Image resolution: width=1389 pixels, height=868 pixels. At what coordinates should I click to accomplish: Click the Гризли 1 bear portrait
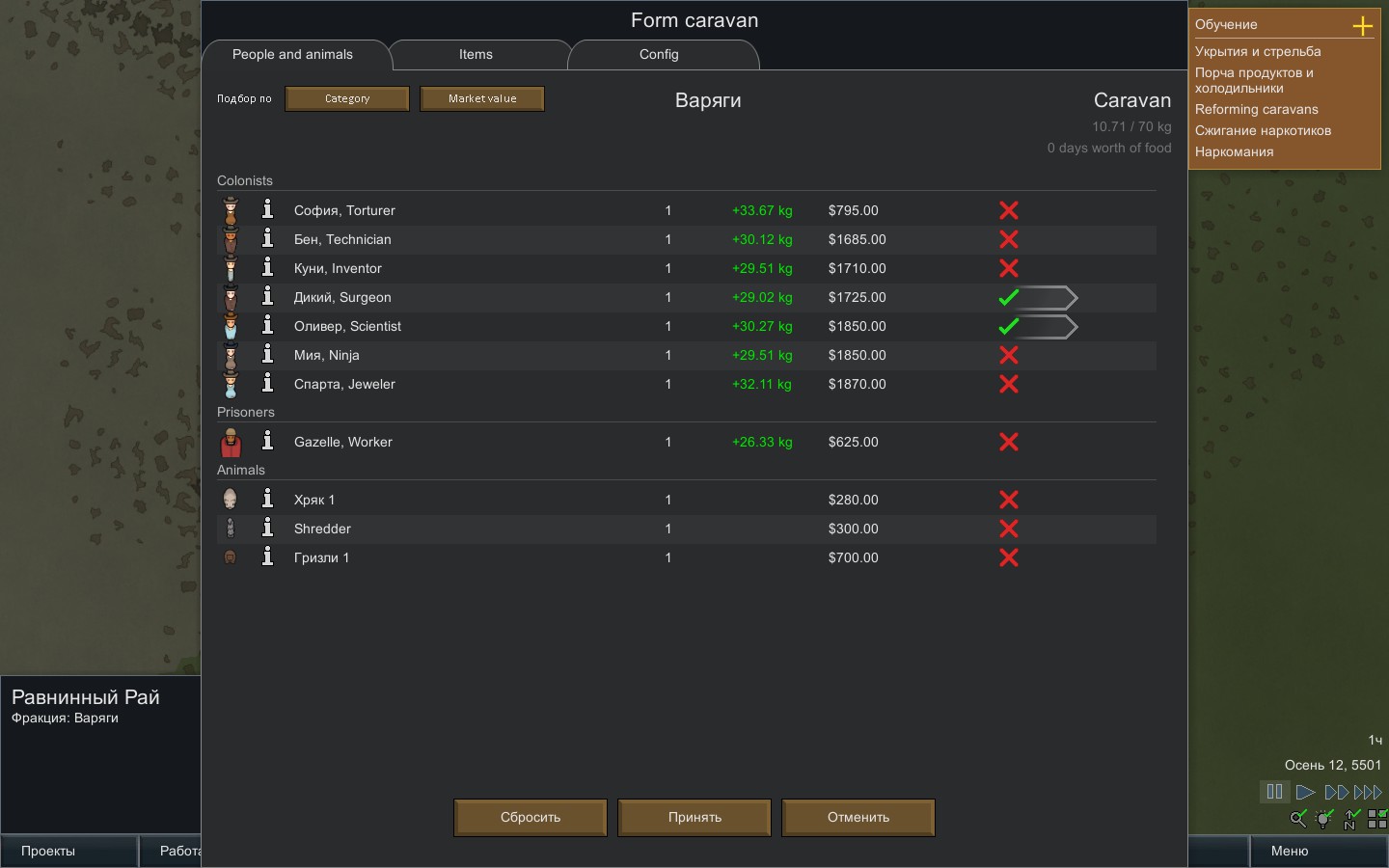pos(231,557)
